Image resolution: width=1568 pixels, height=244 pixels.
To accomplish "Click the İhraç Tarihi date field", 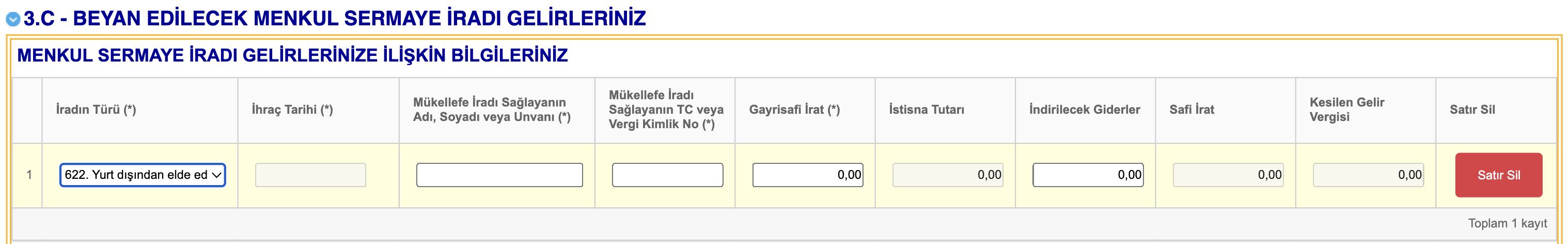I will tap(310, 175).
